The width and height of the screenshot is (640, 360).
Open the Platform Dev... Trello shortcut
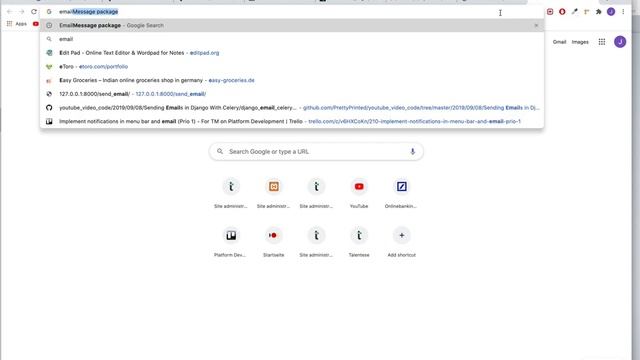click(x=231, y=242)
